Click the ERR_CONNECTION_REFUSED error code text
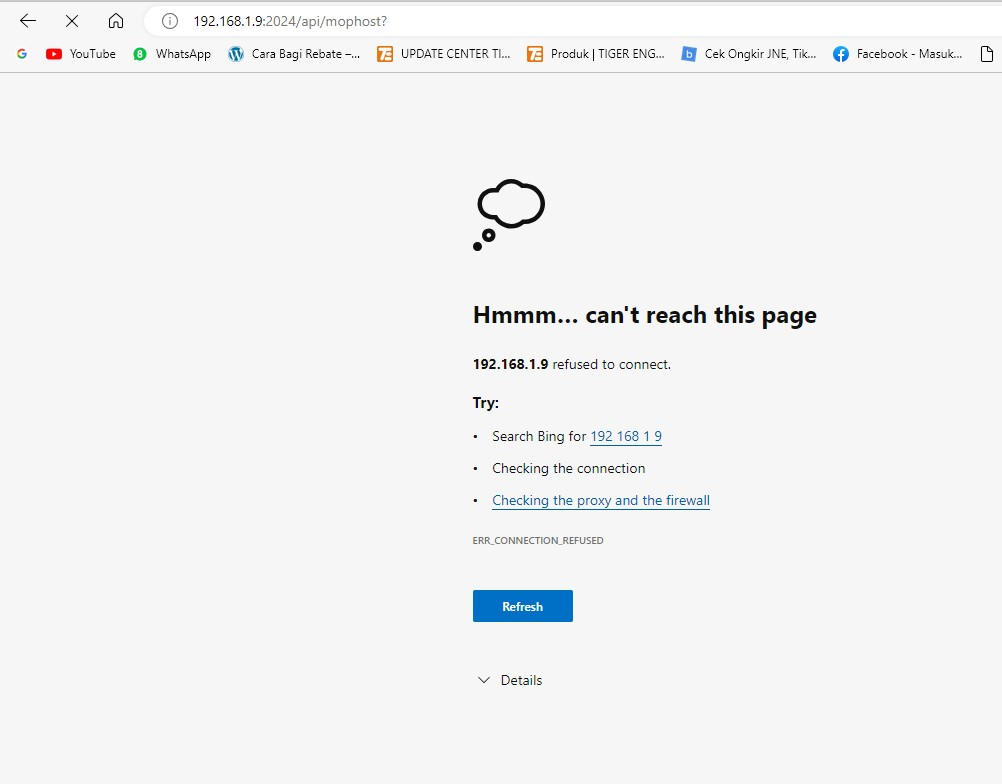1002x784 pixels. pyautogui.click(x=538, y=541)
